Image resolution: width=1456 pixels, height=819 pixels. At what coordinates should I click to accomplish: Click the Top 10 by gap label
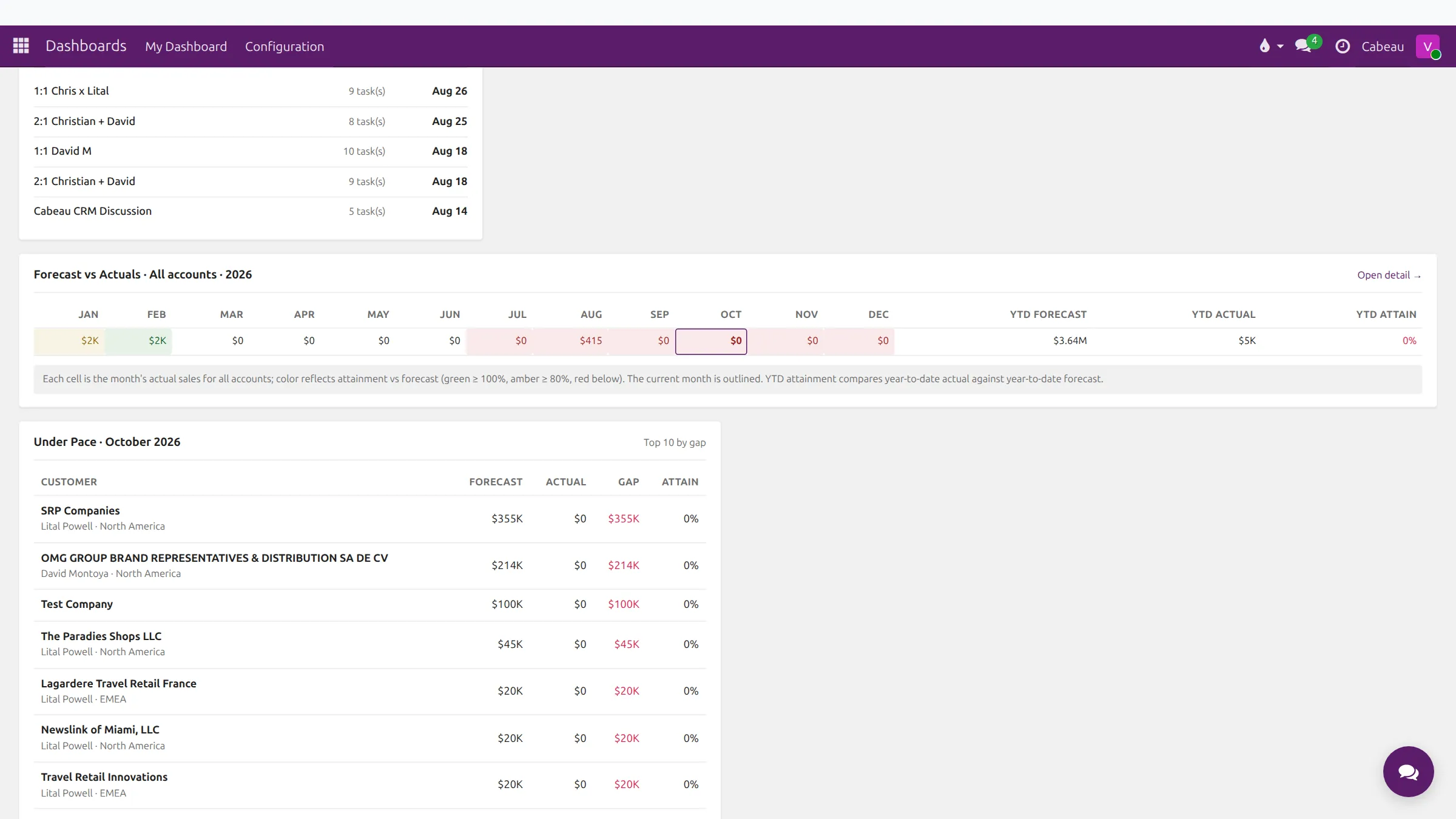pyautogui.click(x=675, y=443)
